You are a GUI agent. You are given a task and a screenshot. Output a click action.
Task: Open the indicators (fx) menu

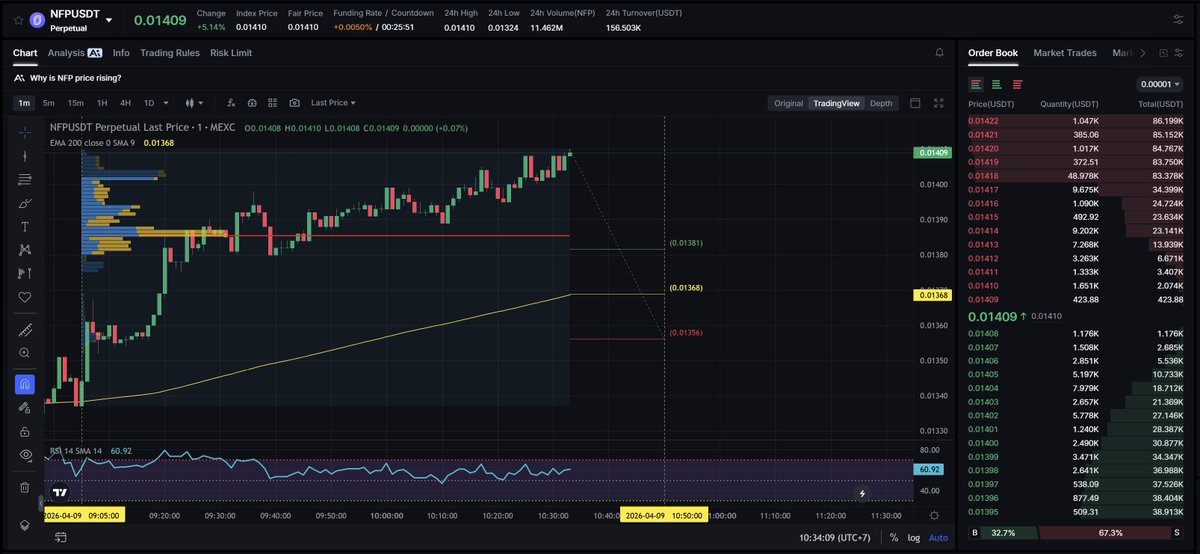click(231, 103)
